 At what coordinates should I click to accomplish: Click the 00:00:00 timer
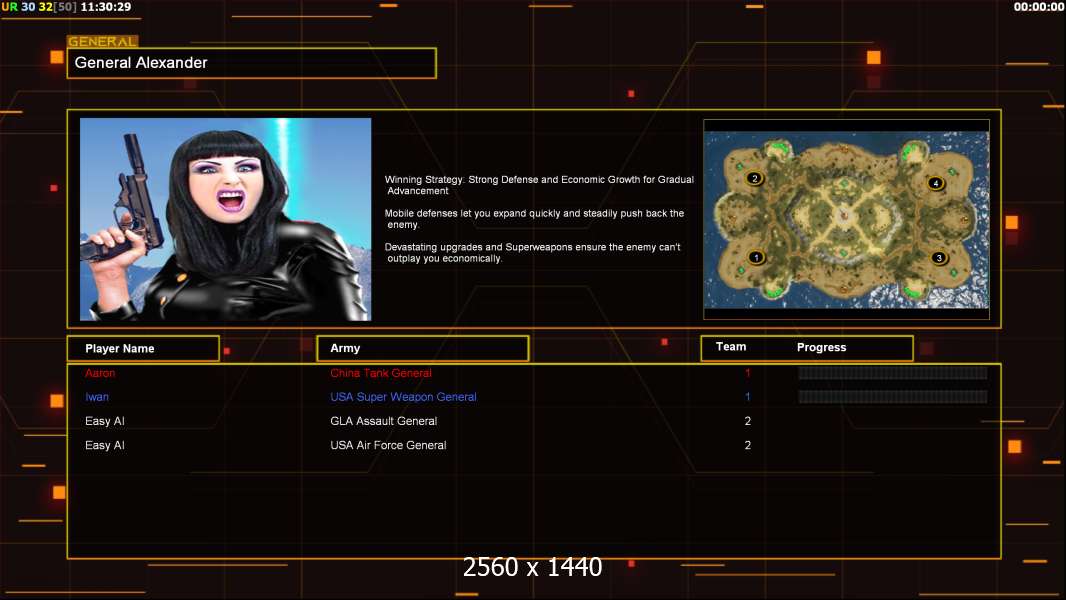click(x=1038, y=7)
